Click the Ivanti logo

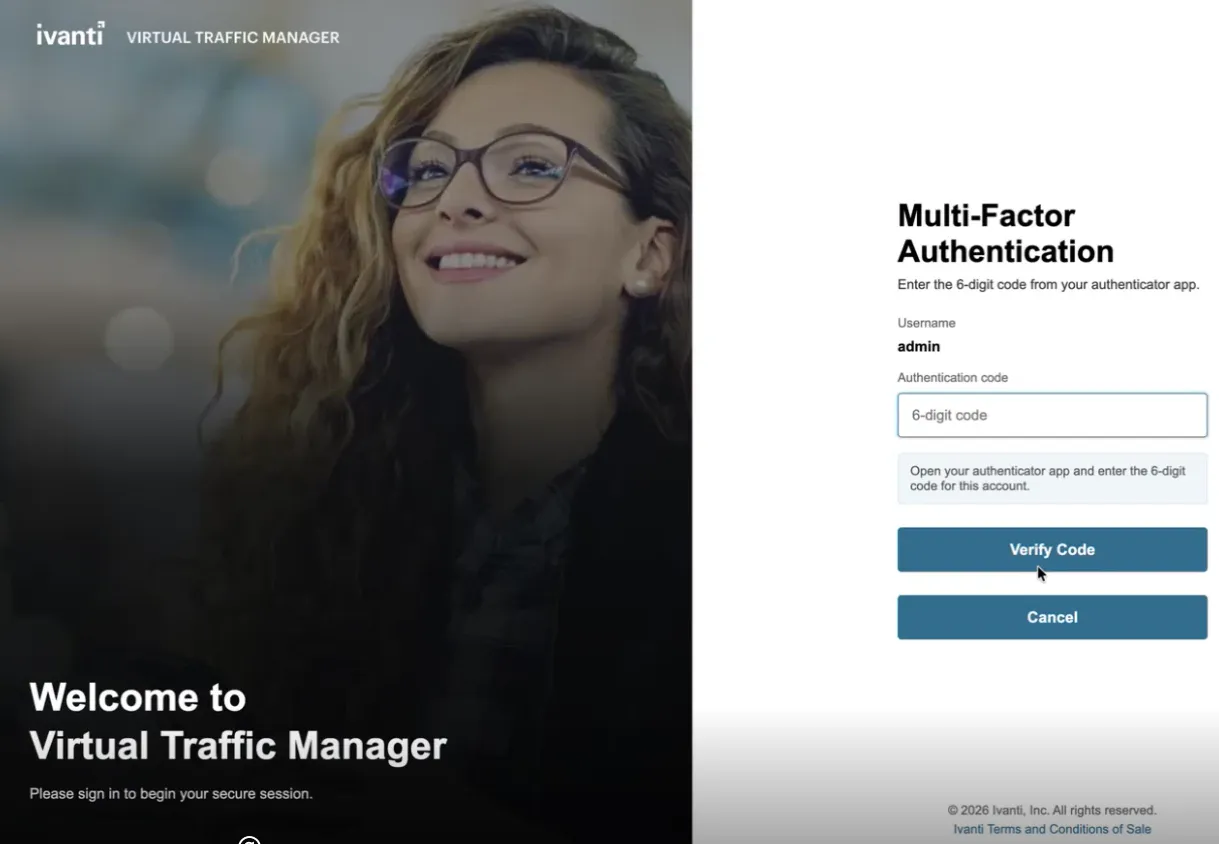point(70,35)
